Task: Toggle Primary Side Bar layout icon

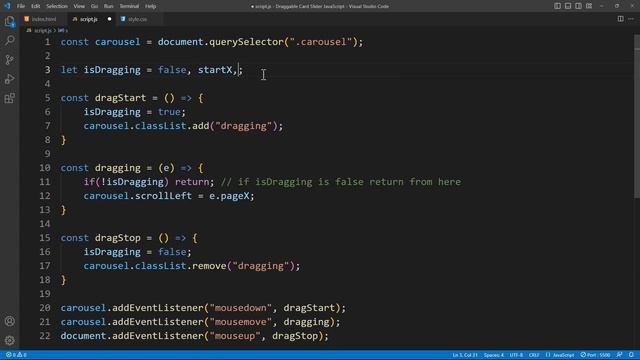Action: (x=557, y=6)
